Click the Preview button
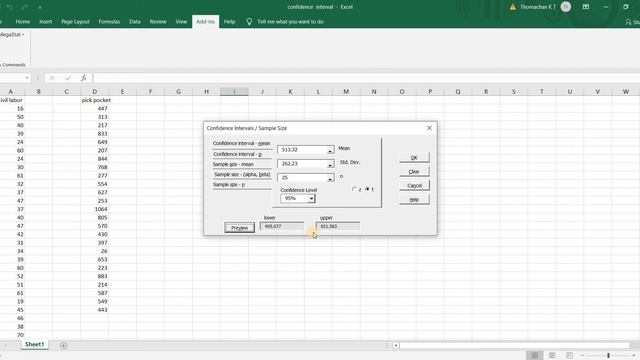This screenshot has height=360, width=640. pyautogui.click(x=240, y=228)
